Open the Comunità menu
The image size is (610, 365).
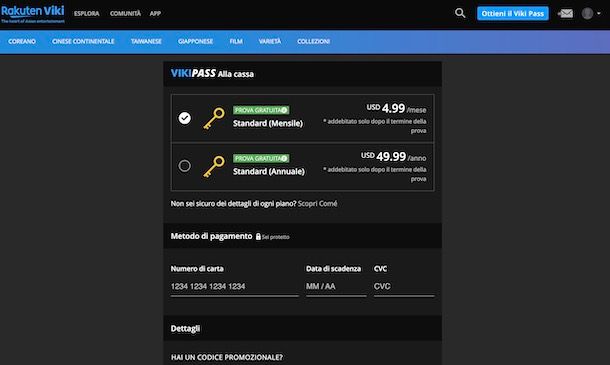(x=125, y=14)
